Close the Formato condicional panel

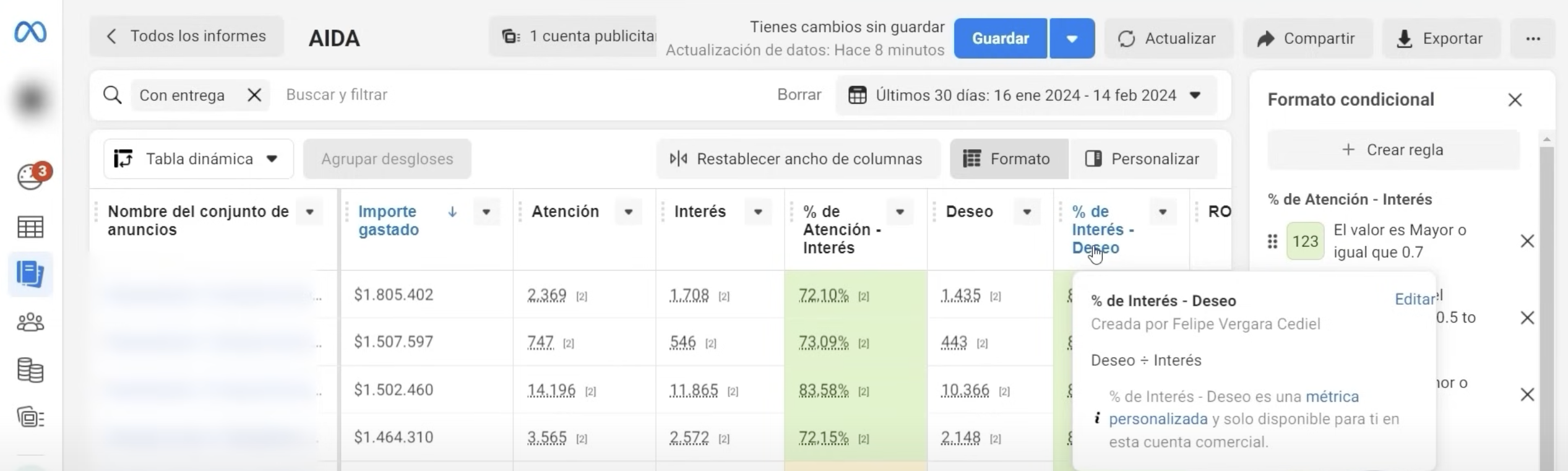(x=1515, y=100)
